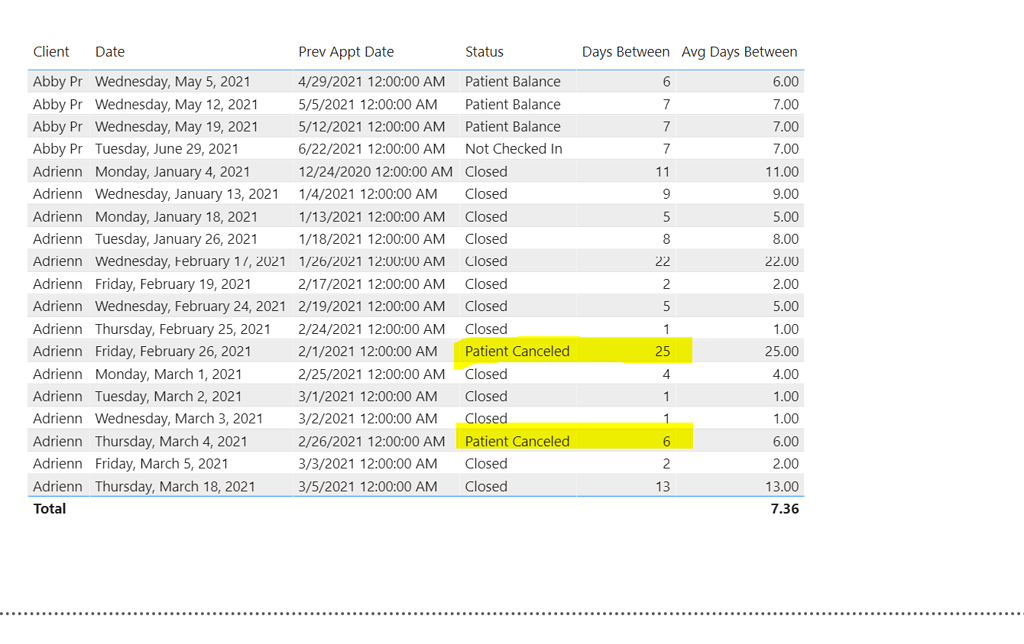
Task: Select Adrienn's Monday, January 4 appointment row
Action: [x=300, y=171]
